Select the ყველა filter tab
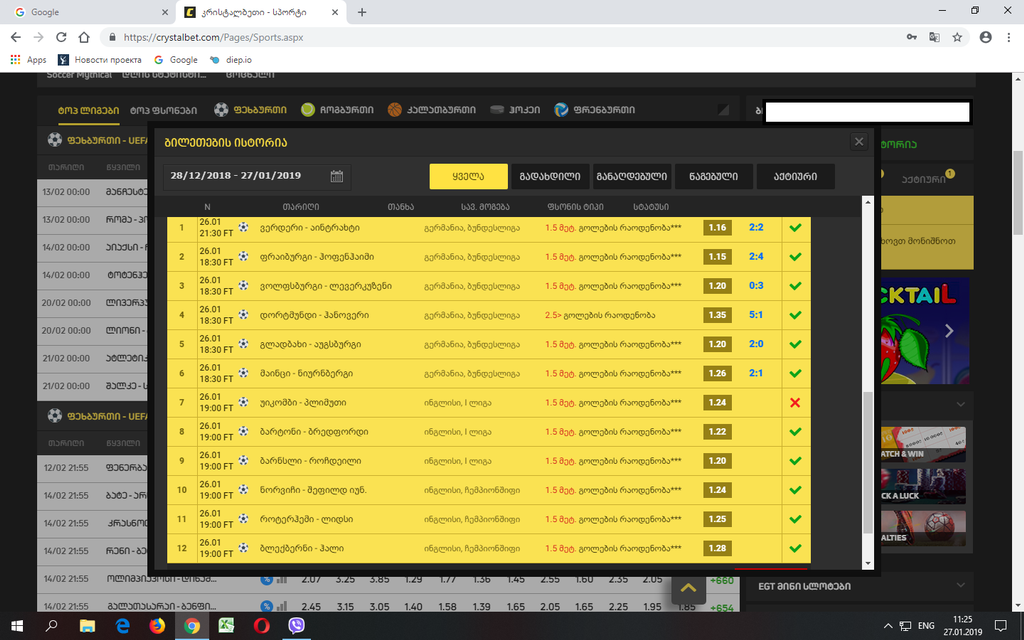The image size is (1024, 640). pyautogui.click(x=468, y=176)
